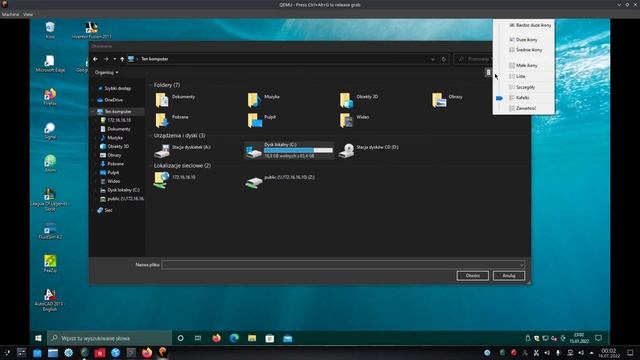Select Inventor Fusion 2013 desktop shortcut

pos(91,31)
